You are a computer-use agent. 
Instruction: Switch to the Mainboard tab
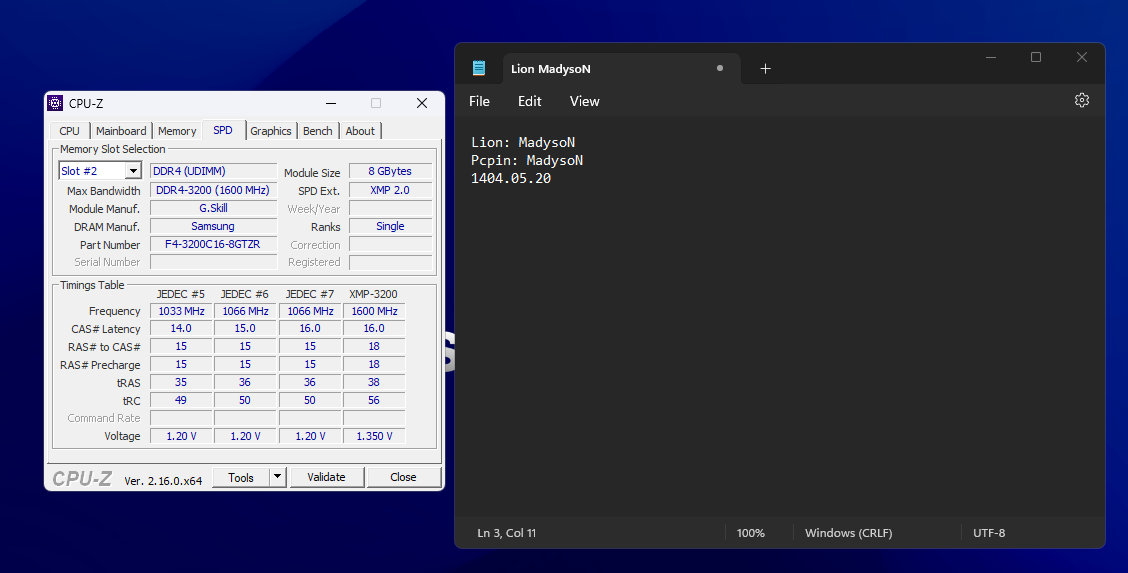(x=121, y=131)
